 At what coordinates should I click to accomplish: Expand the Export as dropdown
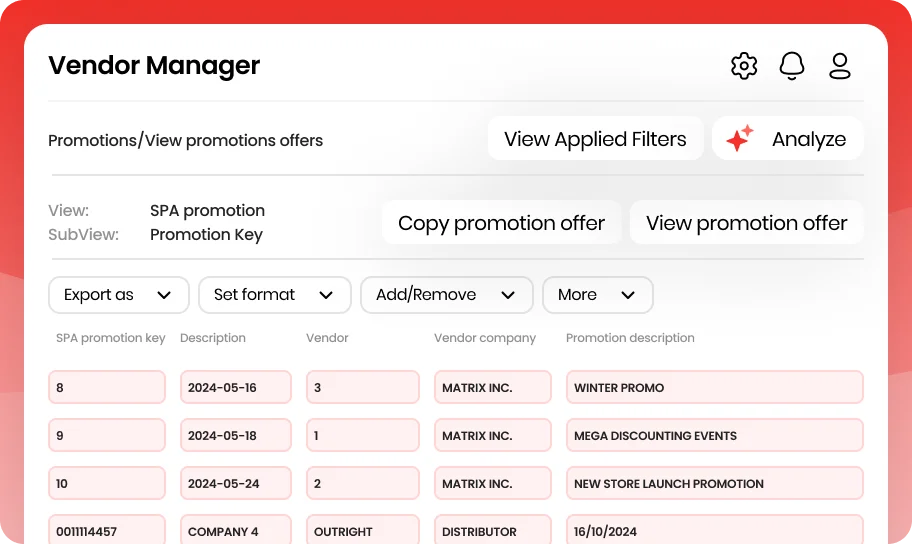pyautogui.click(x=119, y=295)
